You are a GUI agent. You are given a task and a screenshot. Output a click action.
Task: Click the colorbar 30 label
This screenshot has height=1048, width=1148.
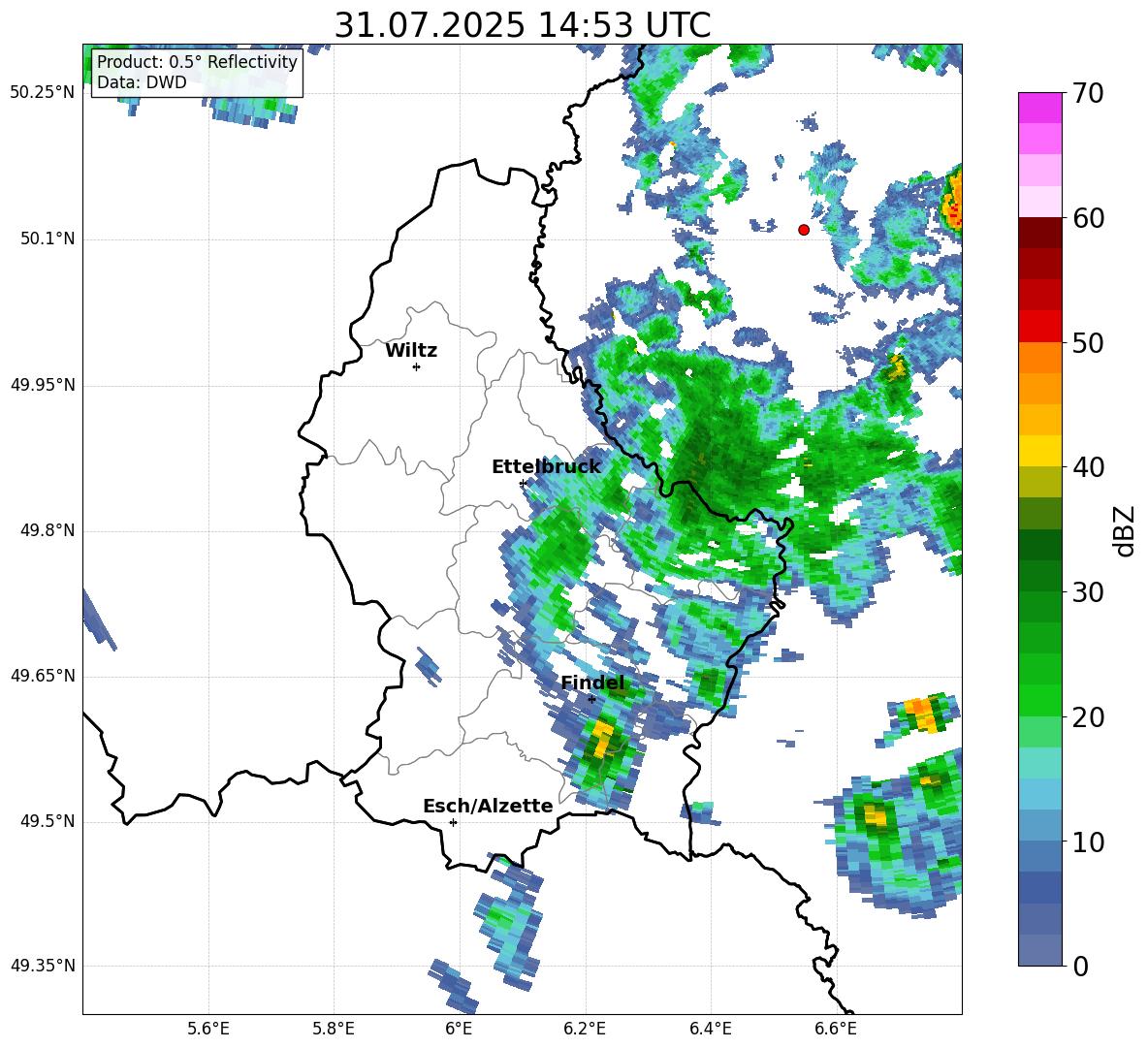[1088, 592]
